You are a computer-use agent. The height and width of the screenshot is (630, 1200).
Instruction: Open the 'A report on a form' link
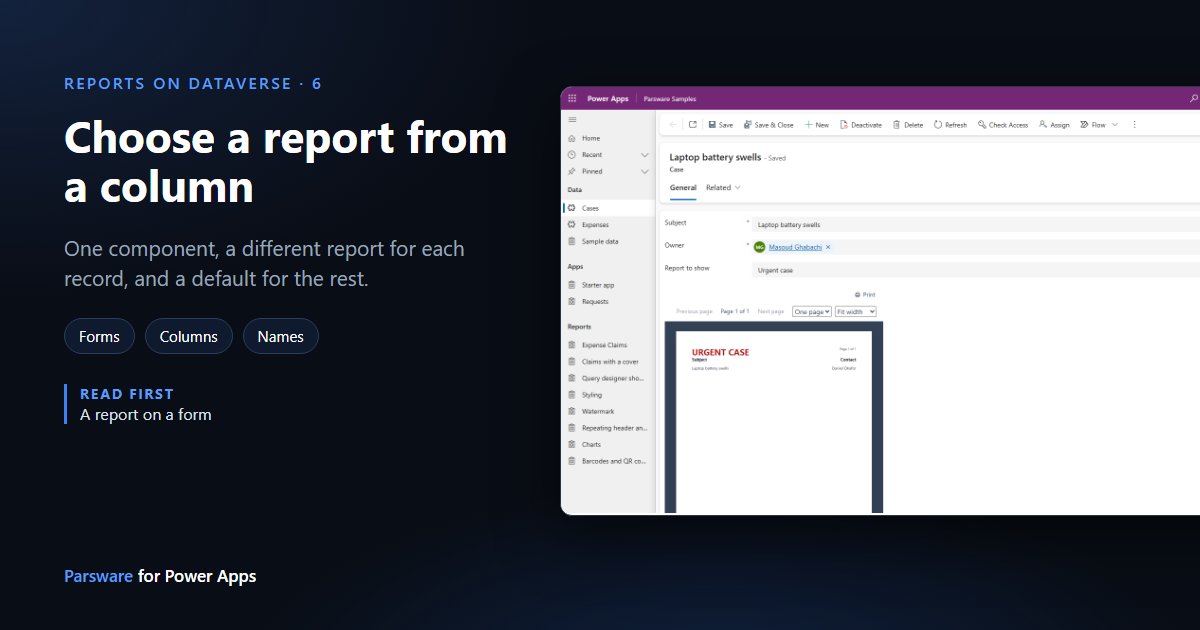[x=146, y=415]
